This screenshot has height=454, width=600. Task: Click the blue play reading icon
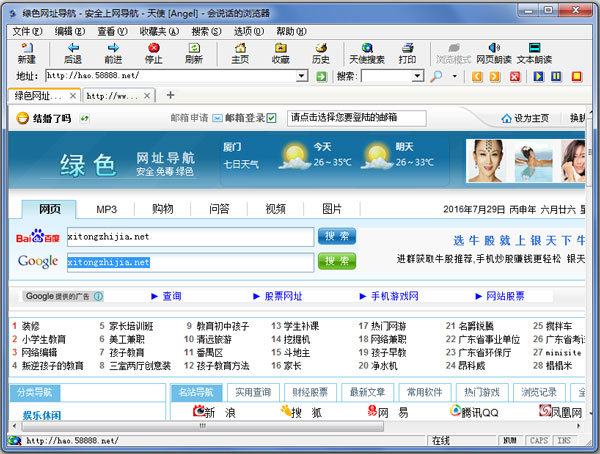click(x=538, y=77)
